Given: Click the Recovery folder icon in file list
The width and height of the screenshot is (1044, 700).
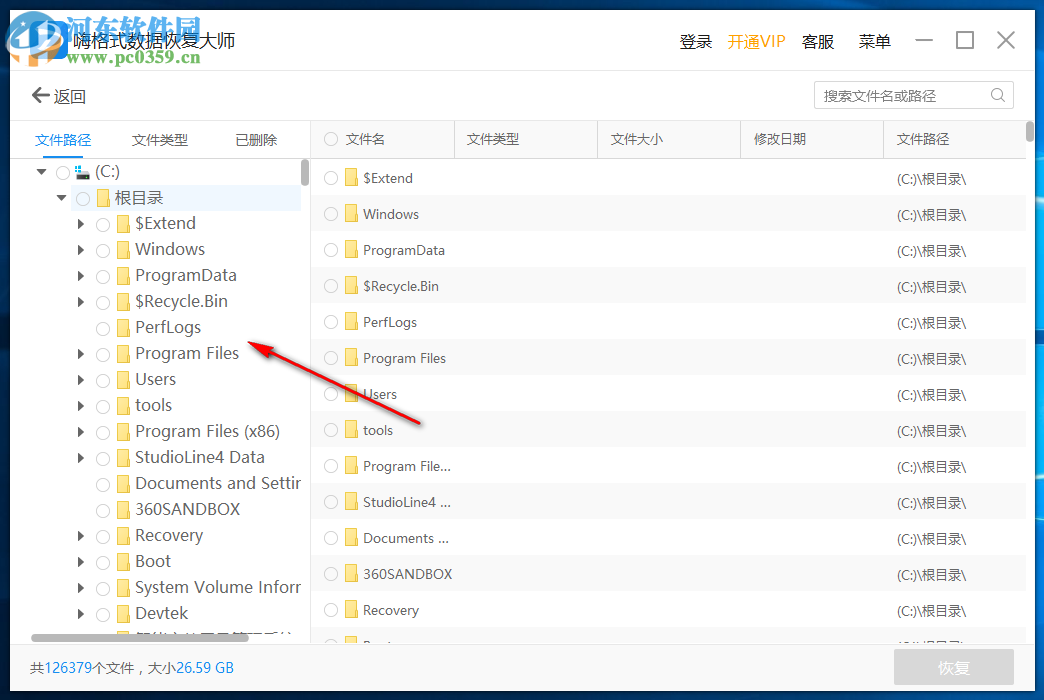Looking at the screenshot, I should (x=352, y=609).
